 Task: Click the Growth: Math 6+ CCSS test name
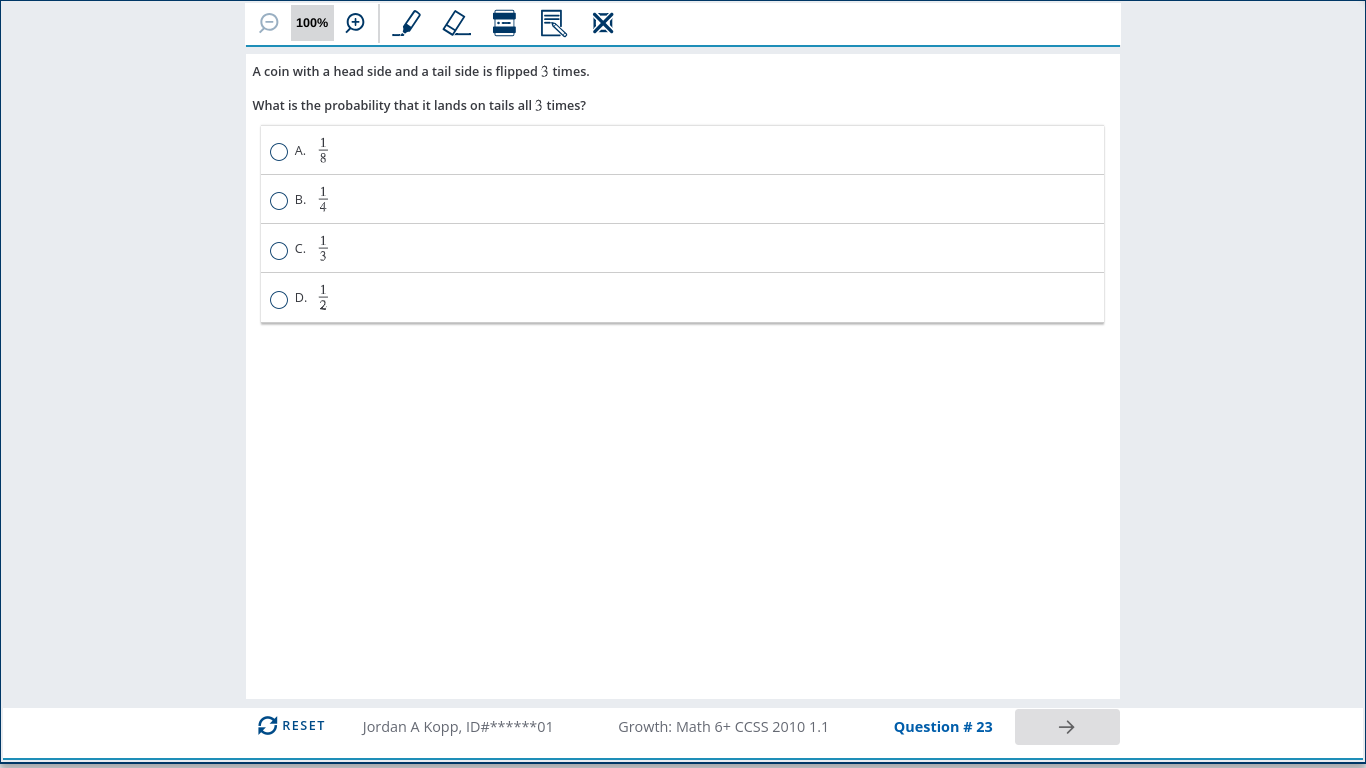pyautogui.click(x=723, y=727)
